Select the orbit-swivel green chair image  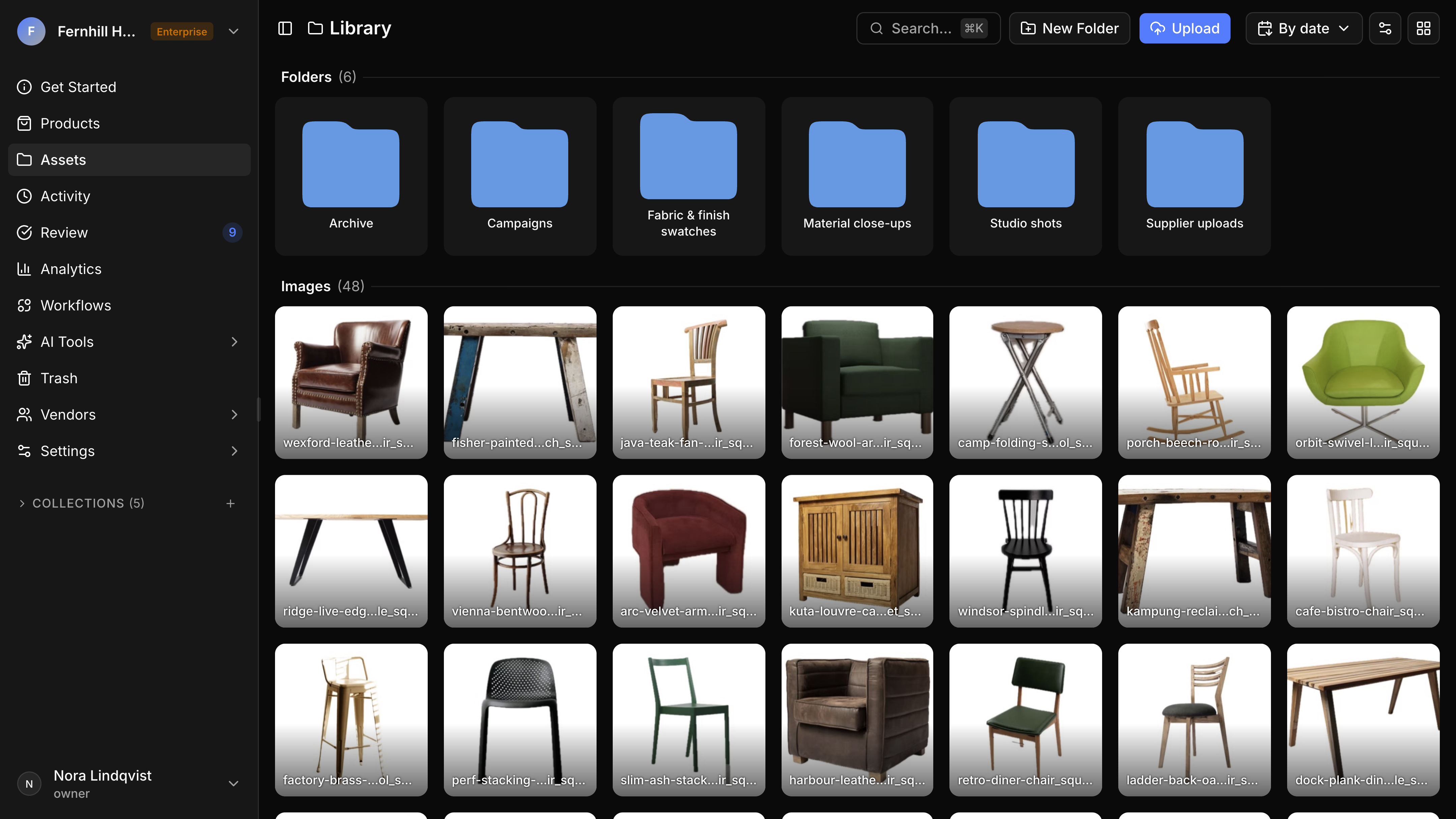pyautogui.click(x=1363, y=383)
